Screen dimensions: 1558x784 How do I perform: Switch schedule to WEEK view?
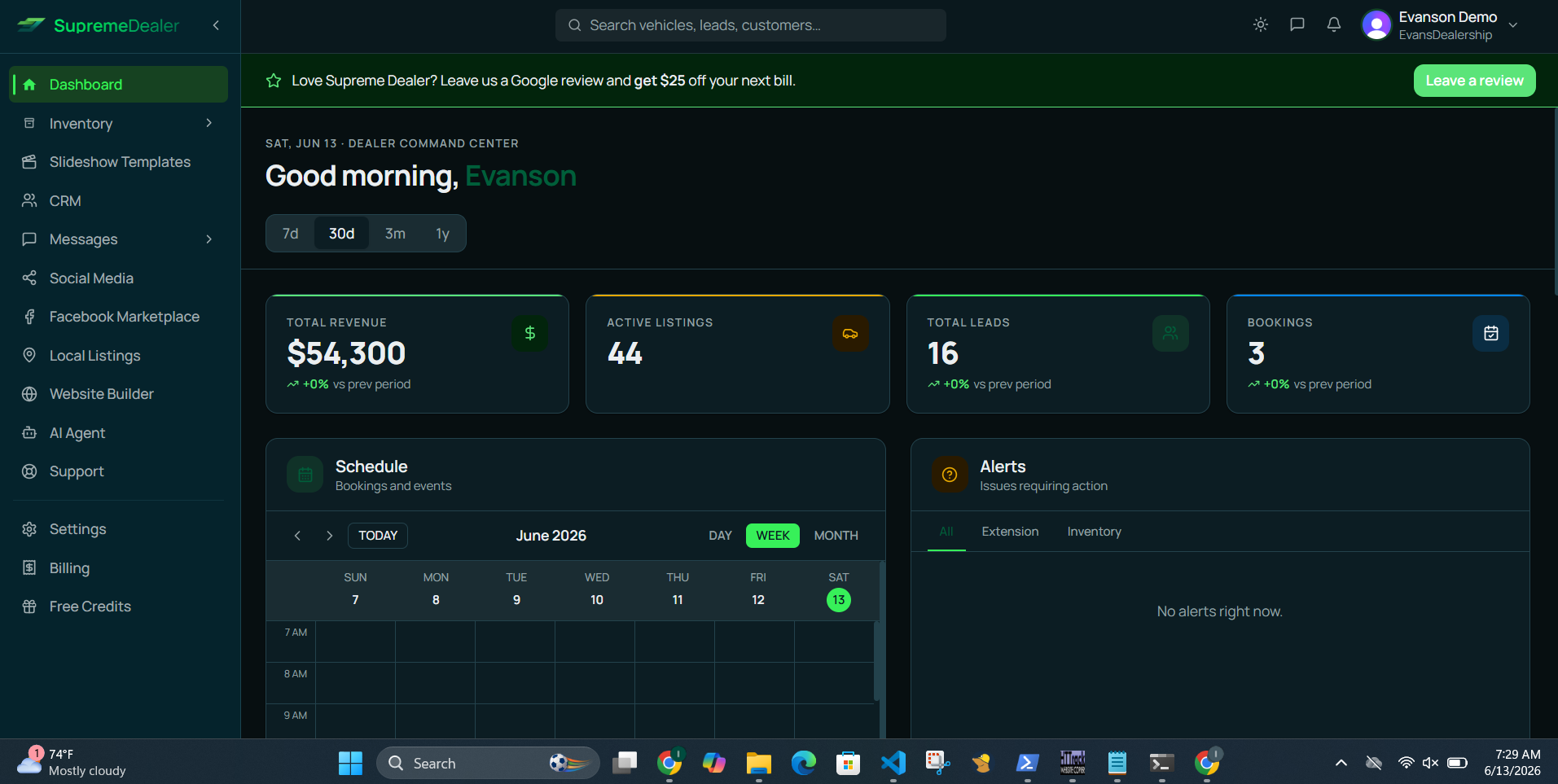click(x=773, y=536)
